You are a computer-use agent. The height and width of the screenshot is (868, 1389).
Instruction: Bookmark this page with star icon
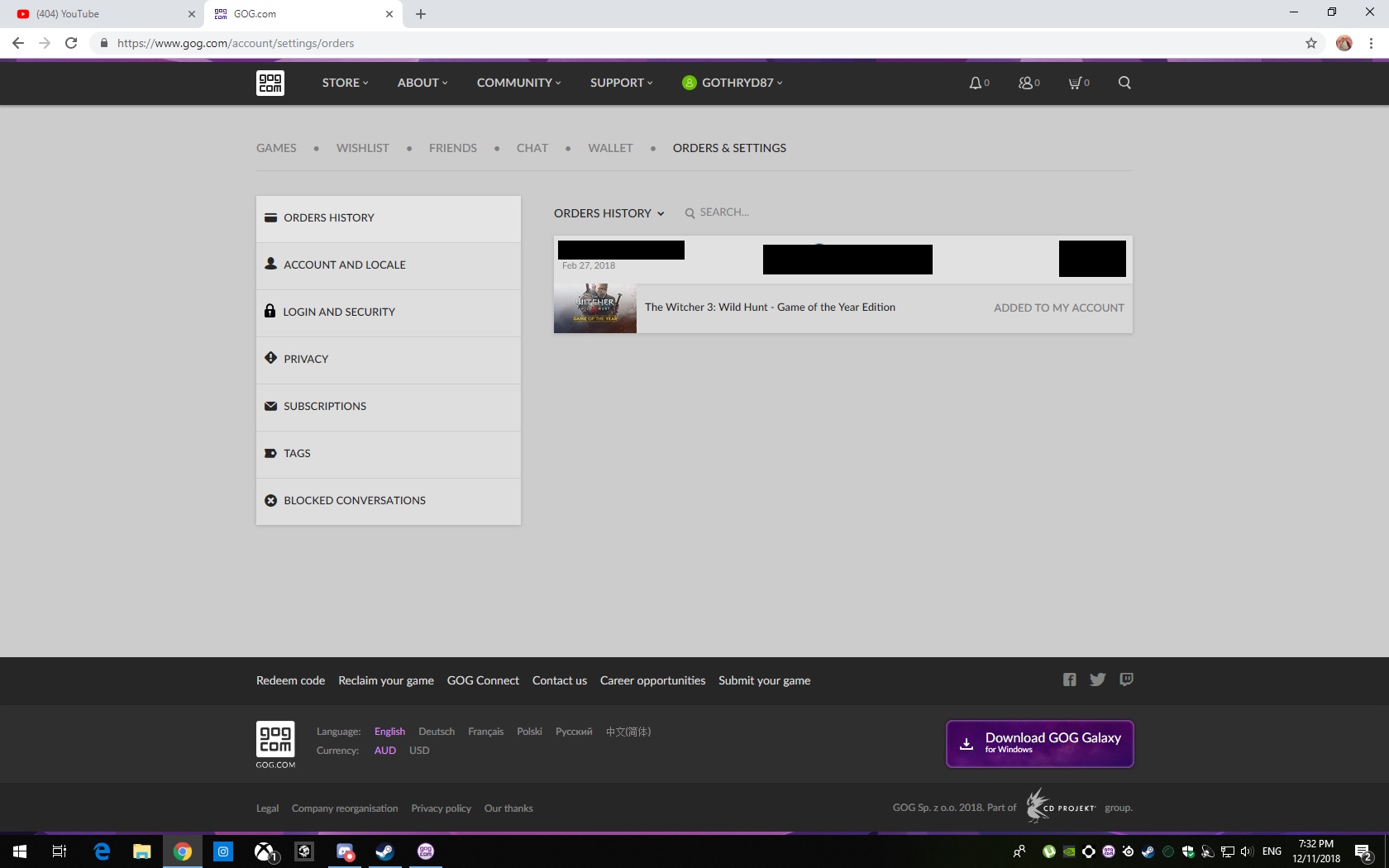tap(1311, 43)
